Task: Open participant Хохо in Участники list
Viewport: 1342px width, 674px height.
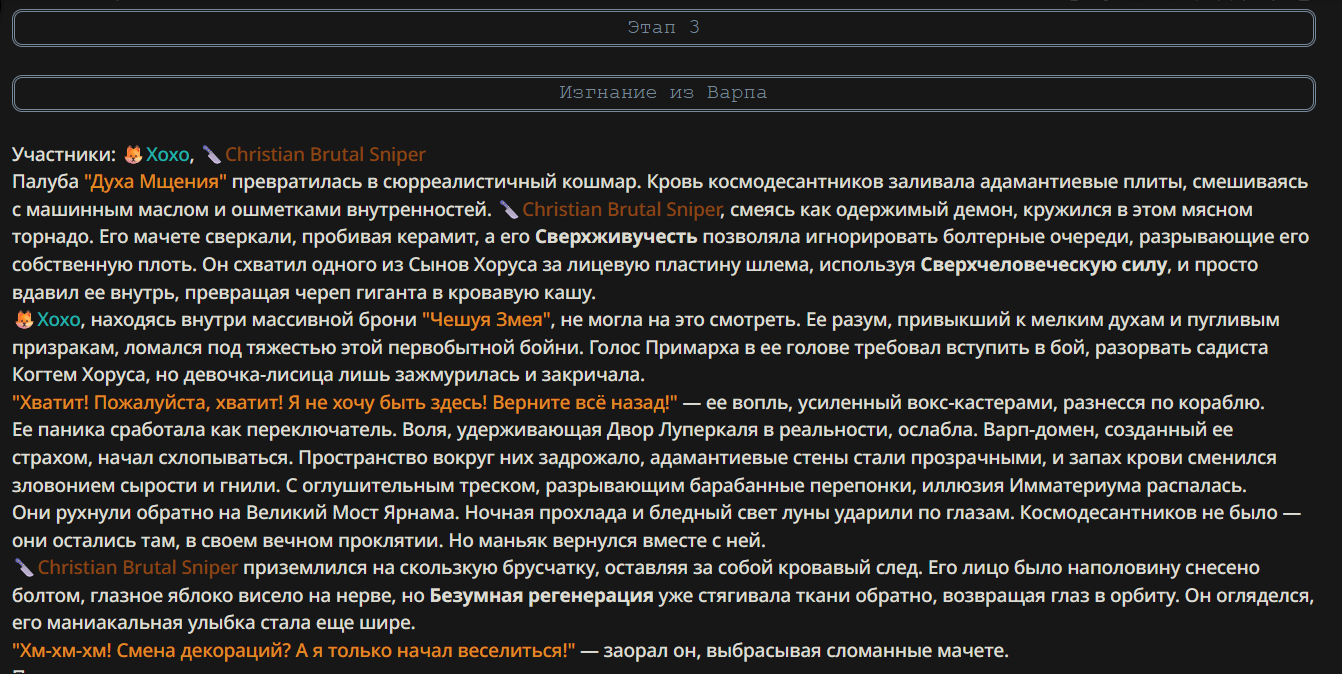Action: (x=168, y=155)
